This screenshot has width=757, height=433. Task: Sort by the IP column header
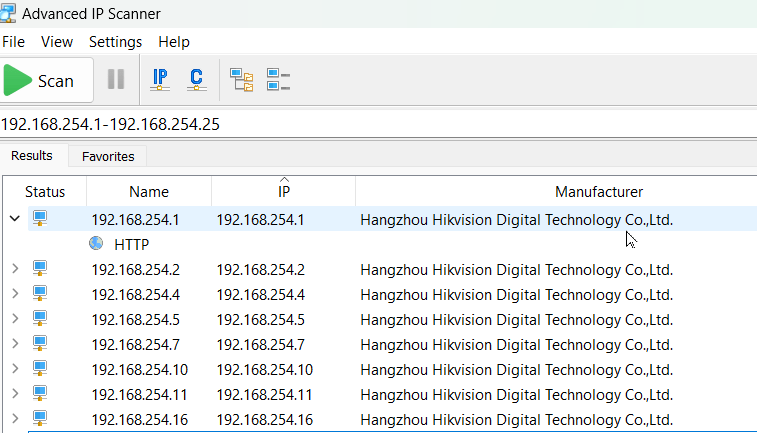(283, 192)
